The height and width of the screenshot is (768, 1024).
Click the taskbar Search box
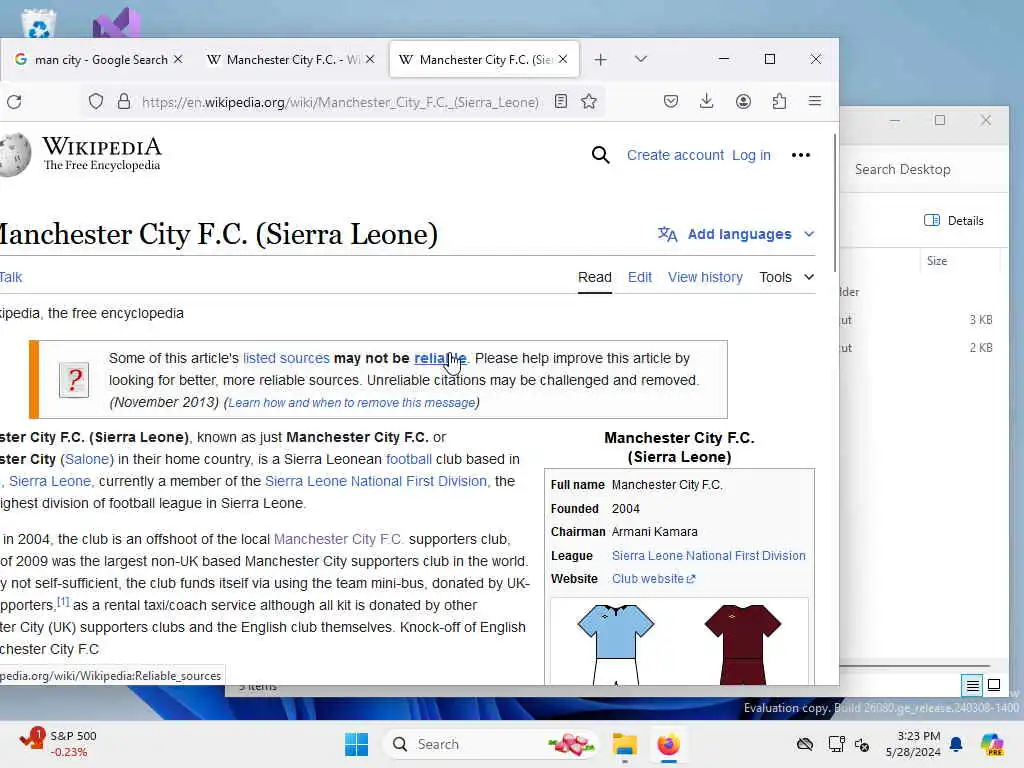(x=491, y=744)
